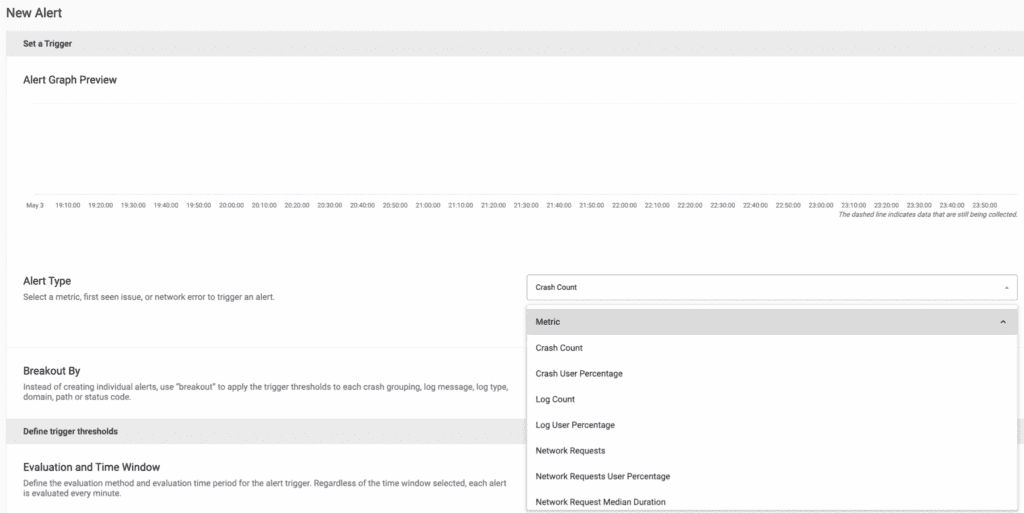Click the Breakout By heading
Viewport: 1024px width, 513px height.
52,371
